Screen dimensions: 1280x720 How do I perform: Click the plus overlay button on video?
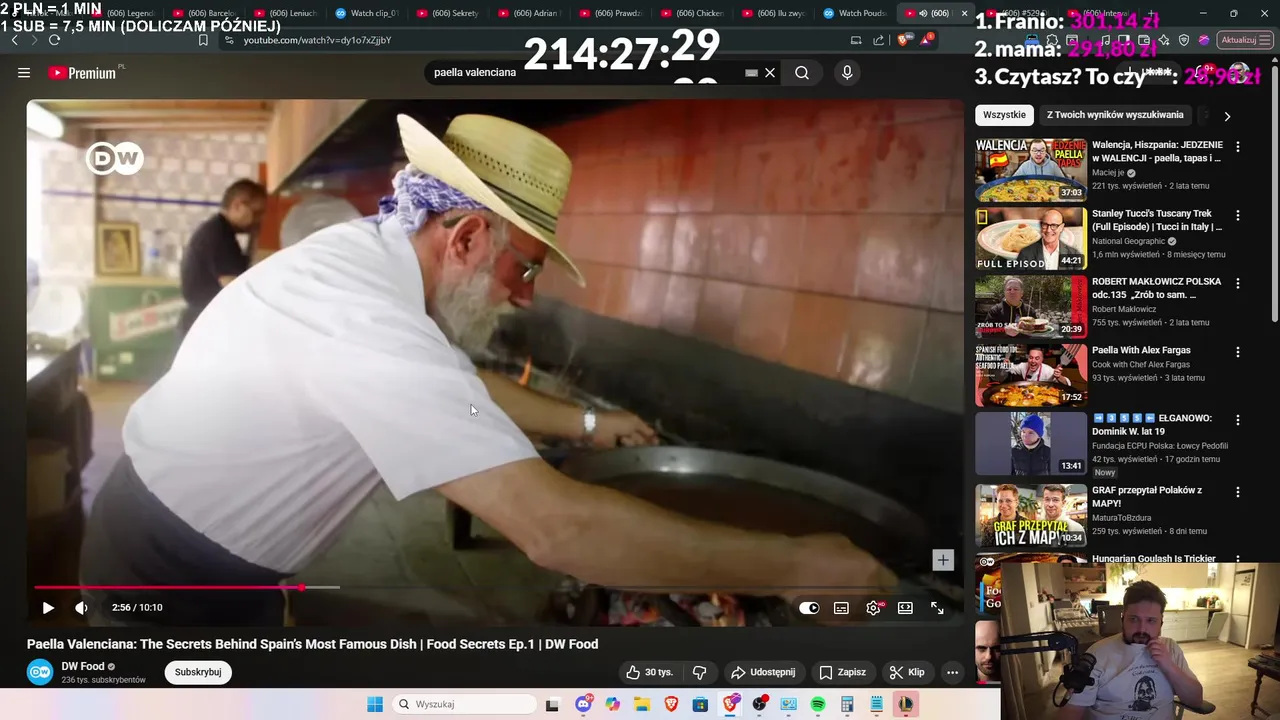(x=943, y=560)
